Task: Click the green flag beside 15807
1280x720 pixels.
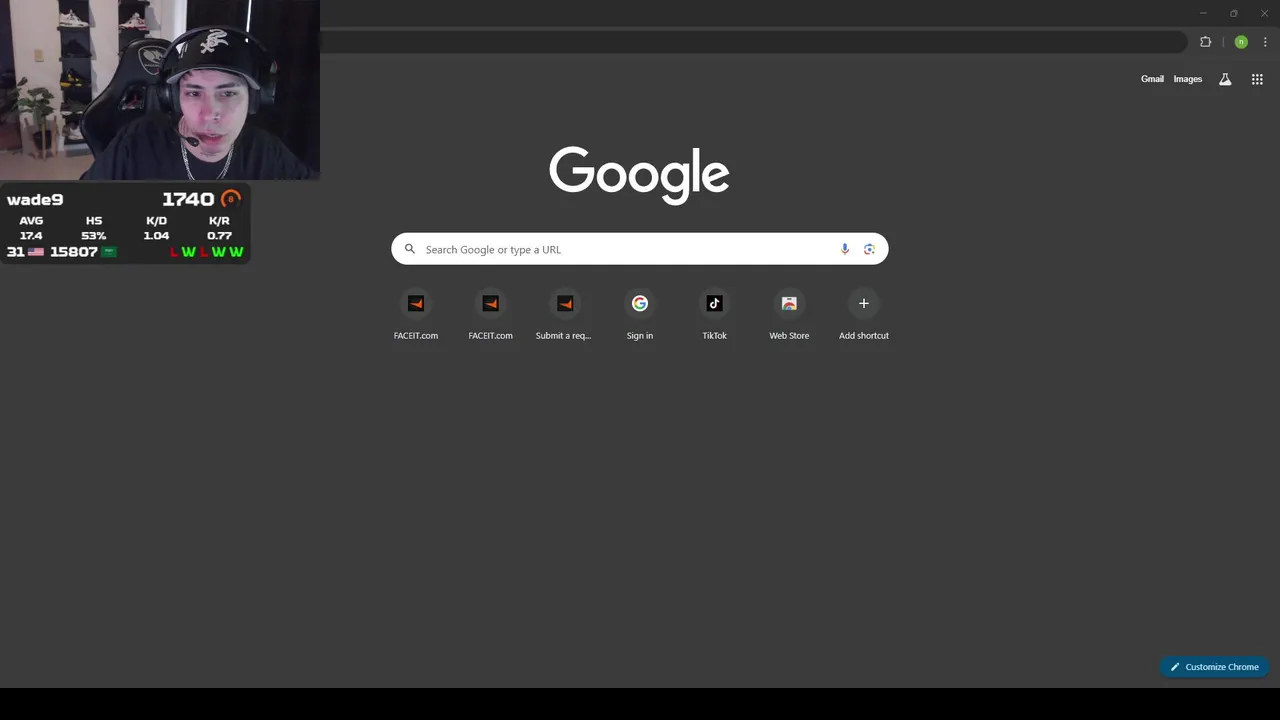Action: point(109,252)
